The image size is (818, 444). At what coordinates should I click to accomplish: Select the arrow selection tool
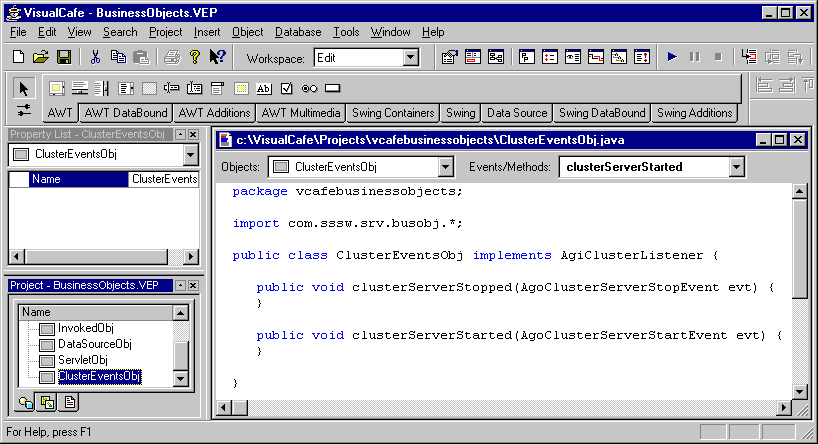(x=23, y=89)
